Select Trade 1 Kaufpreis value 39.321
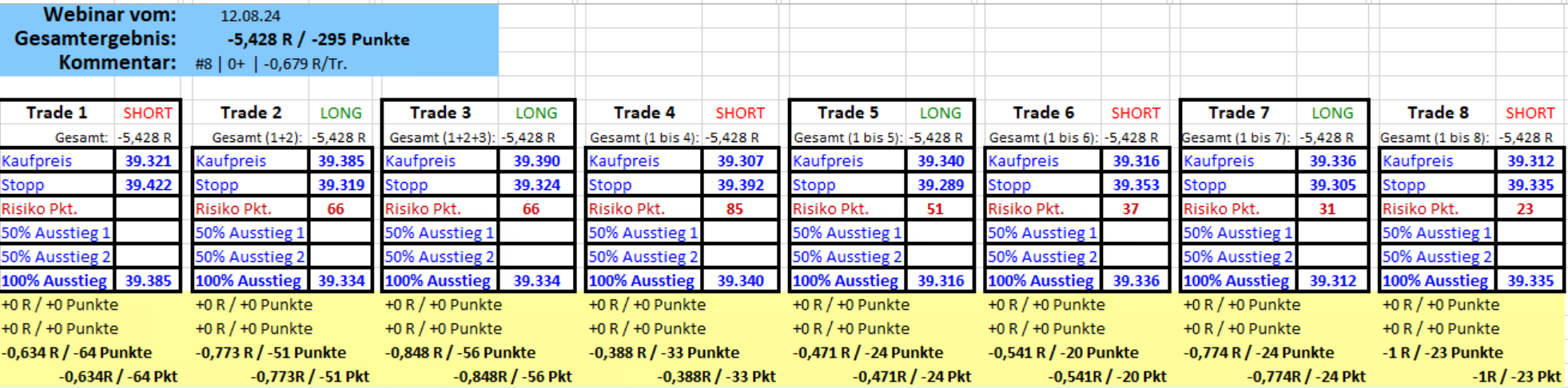1568x388 pixels. coord(148,160)
